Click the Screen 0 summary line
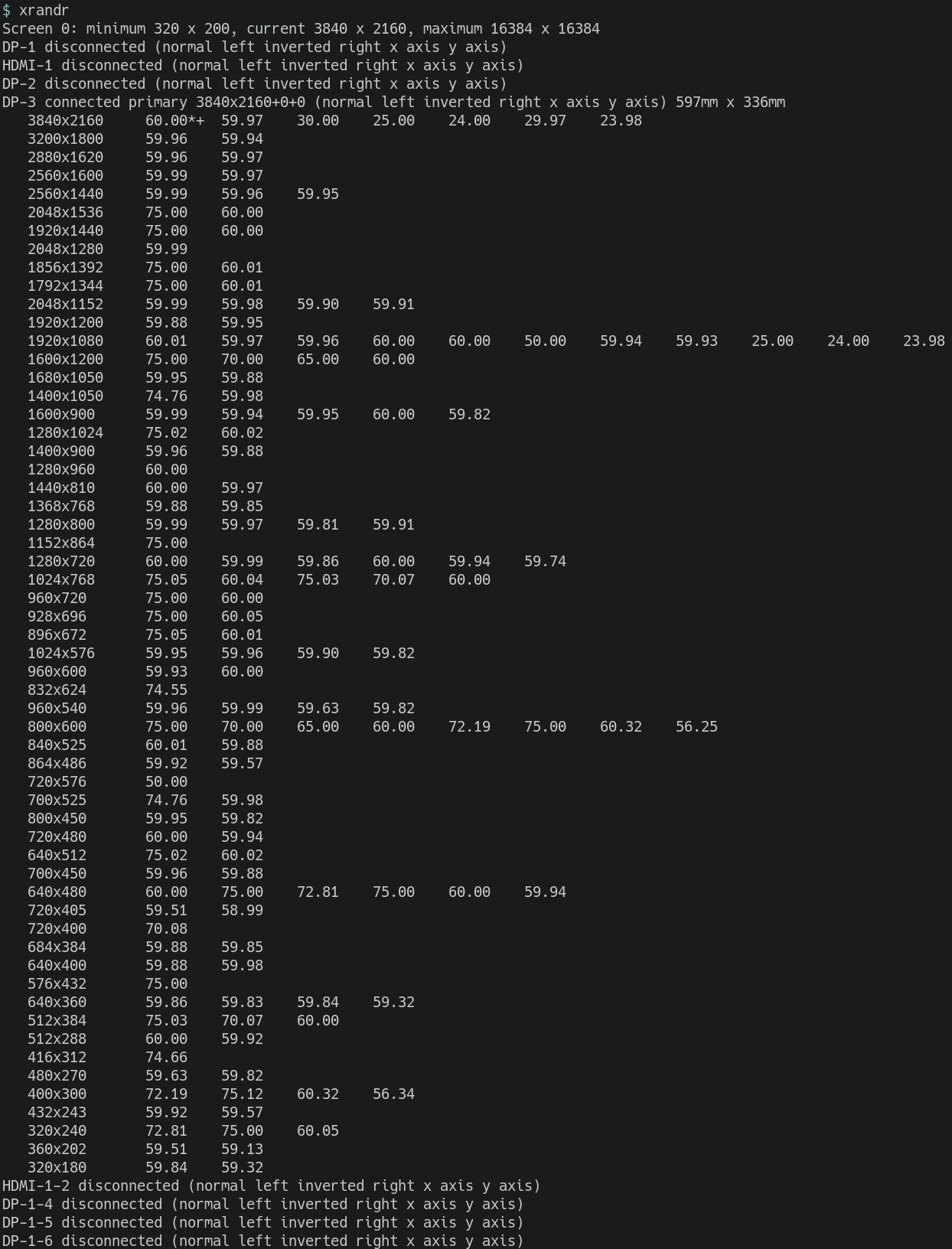Image resolution: width=952 pixels, height=1249 pixels. pyautogui.click(x=301, y=29)
